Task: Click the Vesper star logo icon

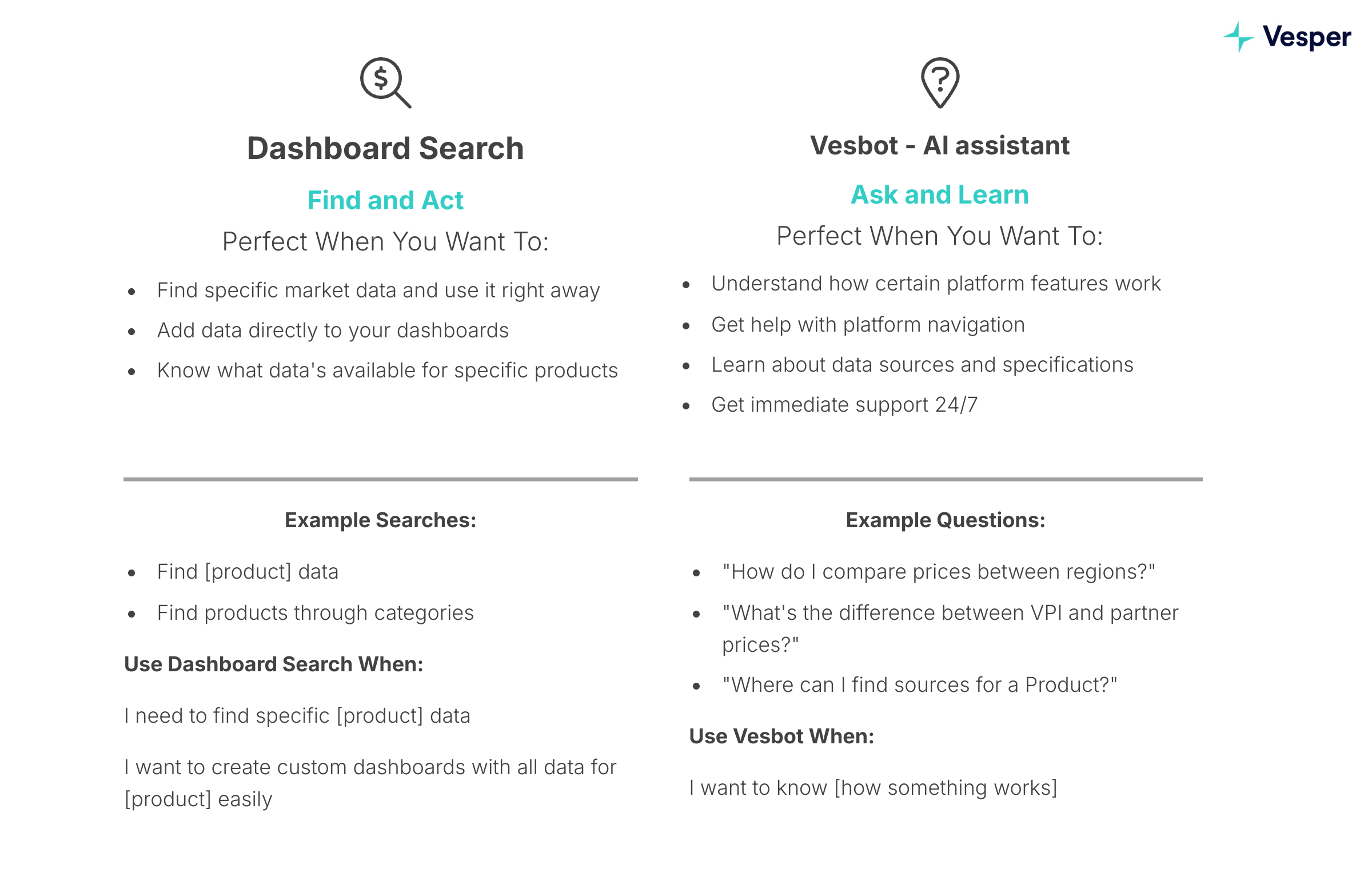Action: 1238,38
